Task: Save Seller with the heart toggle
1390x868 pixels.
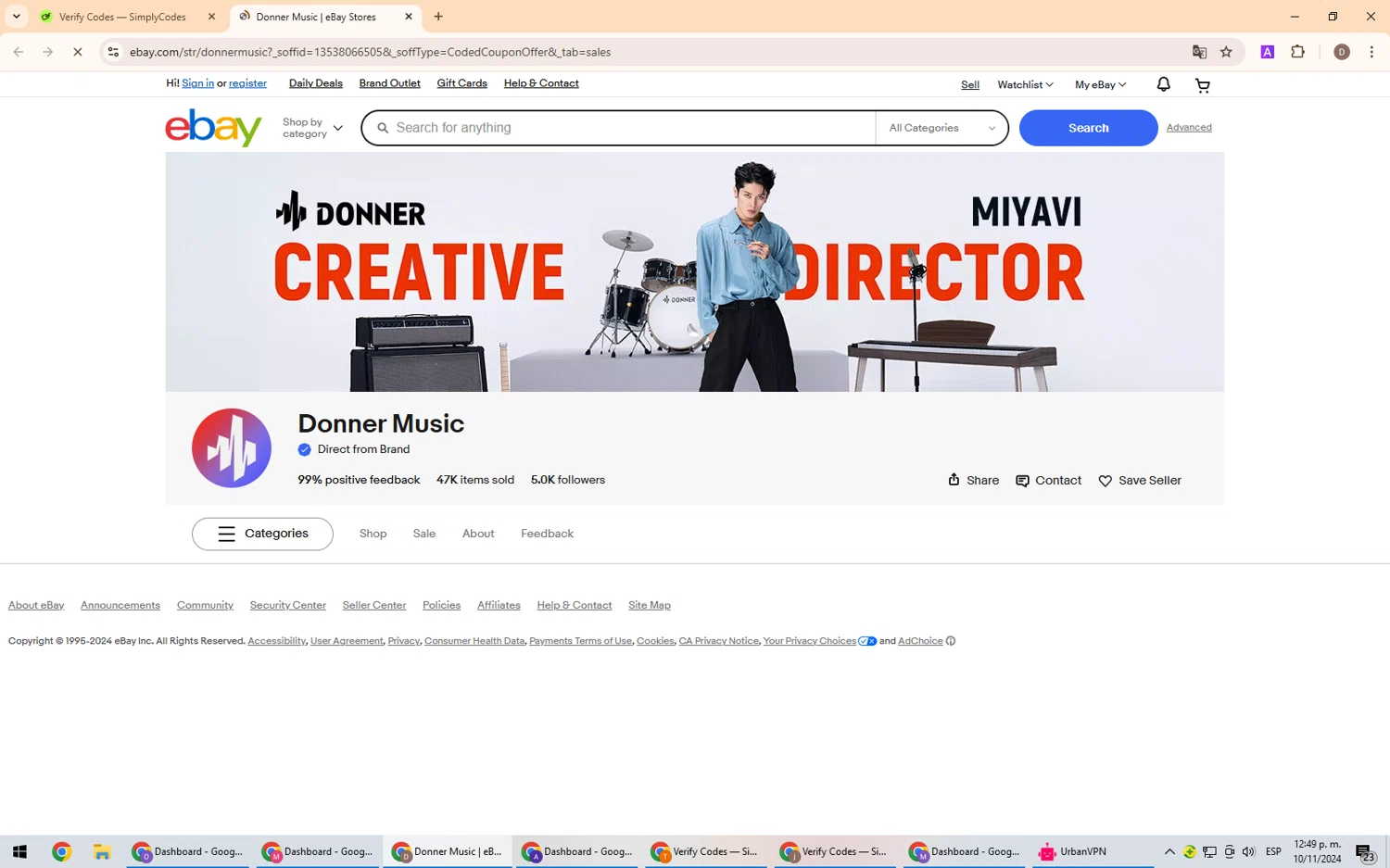Action: point(1140,481)
